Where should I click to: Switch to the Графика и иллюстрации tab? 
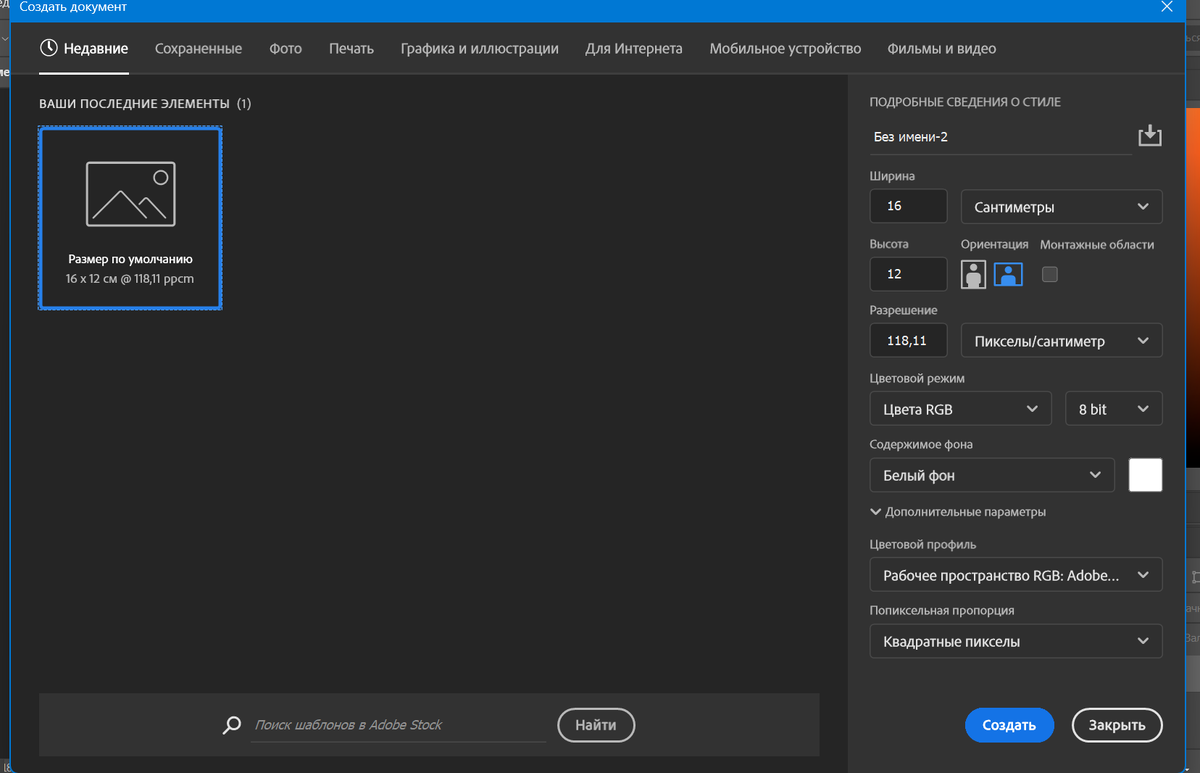pos(479,48)
